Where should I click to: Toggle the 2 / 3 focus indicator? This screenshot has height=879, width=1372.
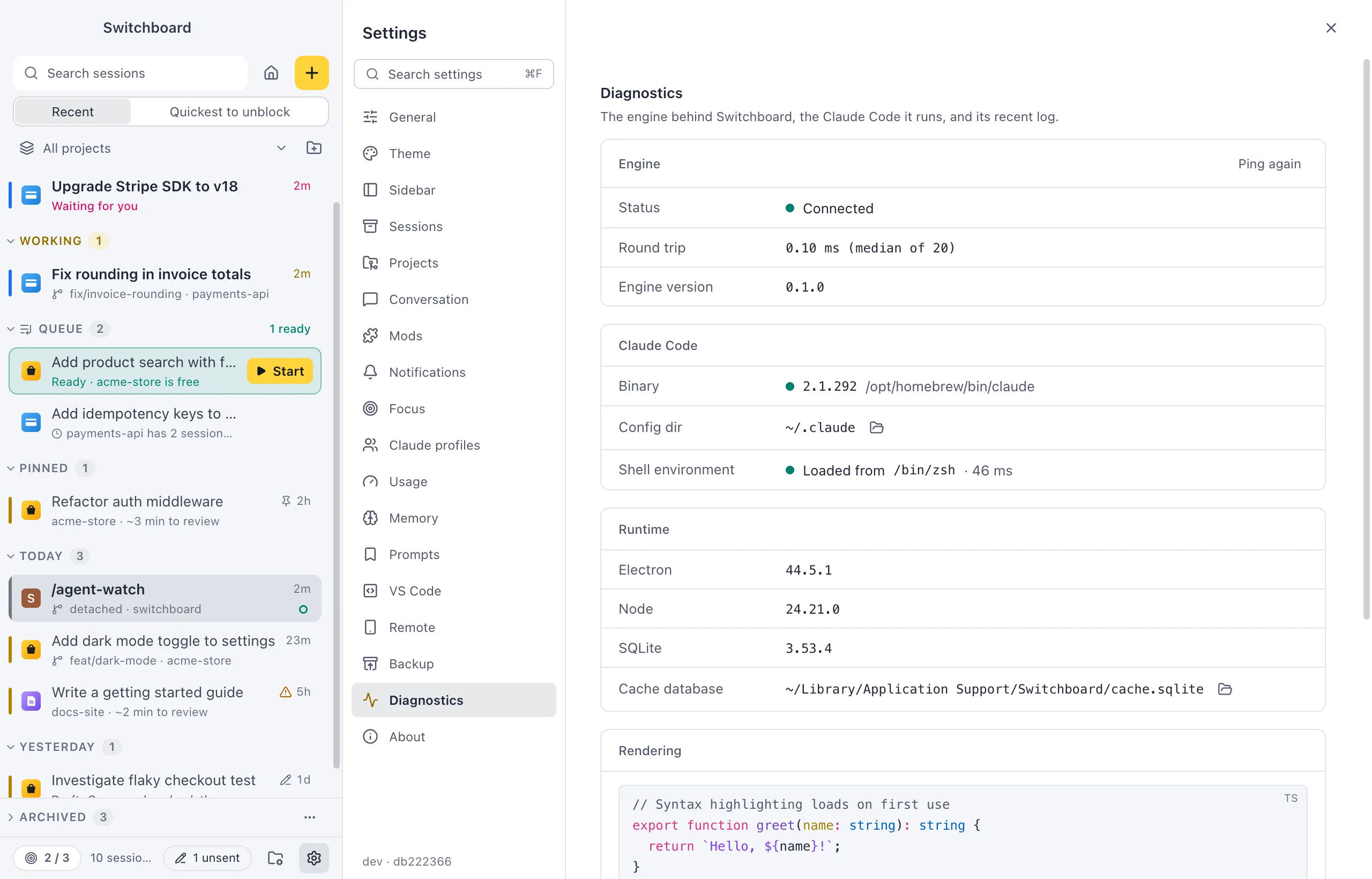[x=47, y=858]
